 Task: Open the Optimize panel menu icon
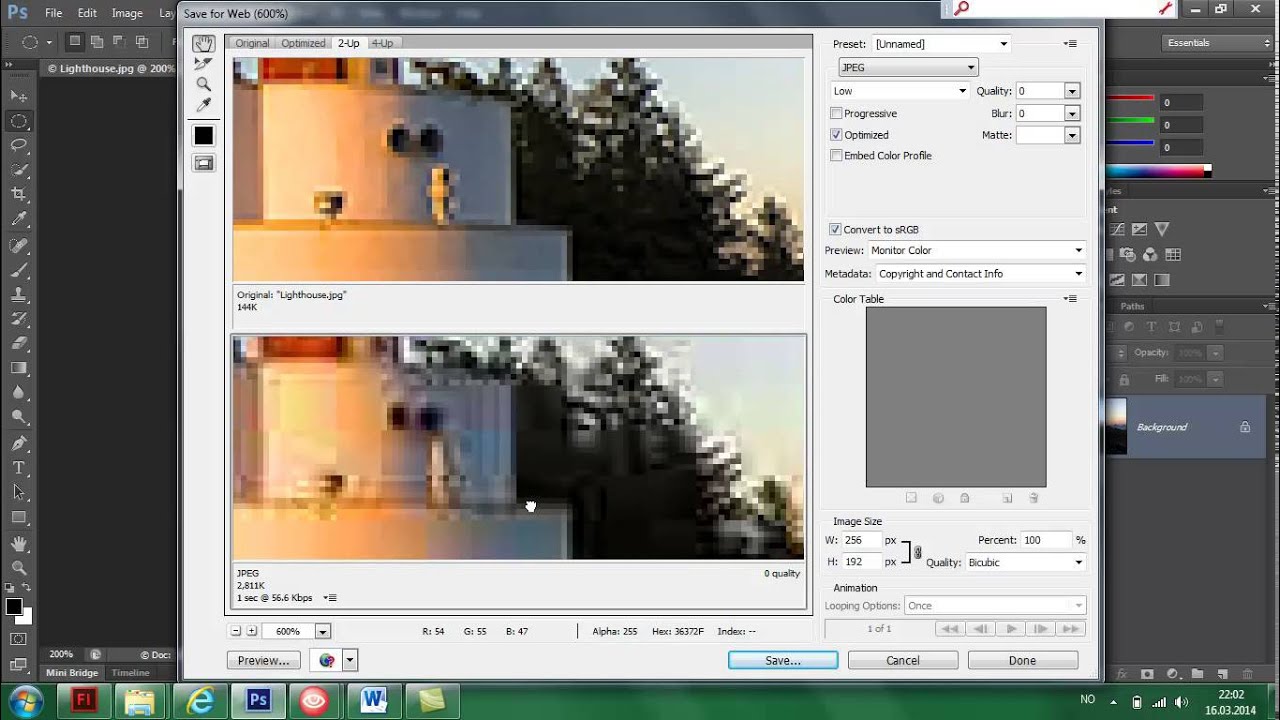click(1070, 44)
